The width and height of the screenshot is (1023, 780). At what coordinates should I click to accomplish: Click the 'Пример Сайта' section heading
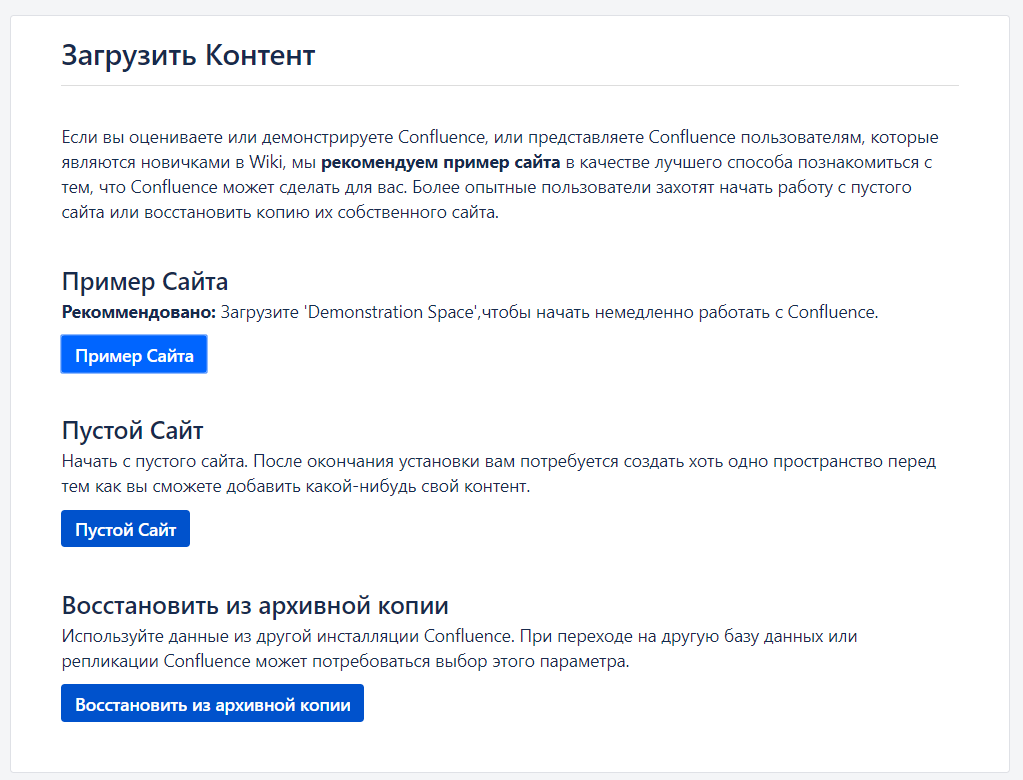145,281
